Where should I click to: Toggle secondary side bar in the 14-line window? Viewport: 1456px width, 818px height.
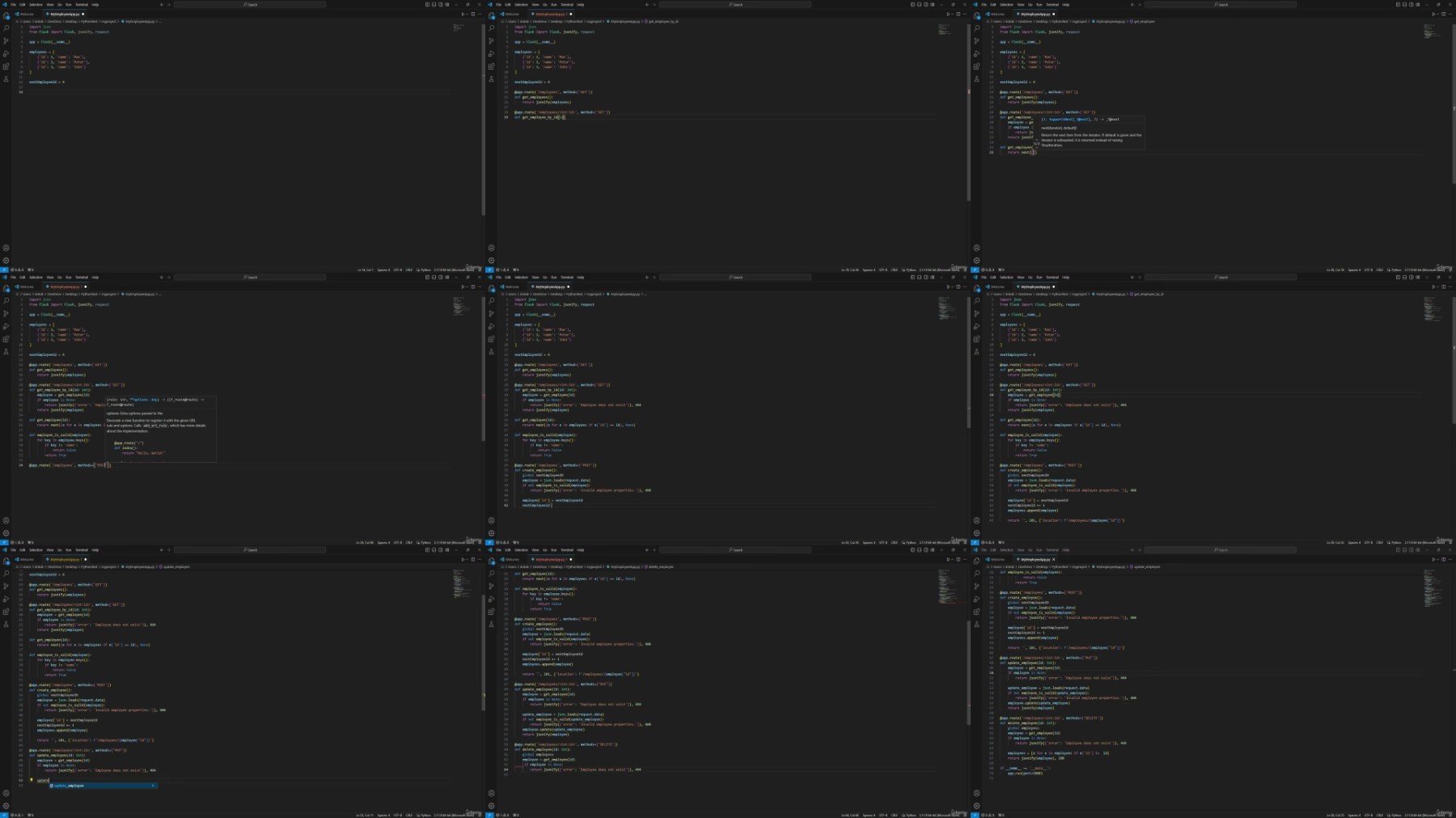[440, 5]
